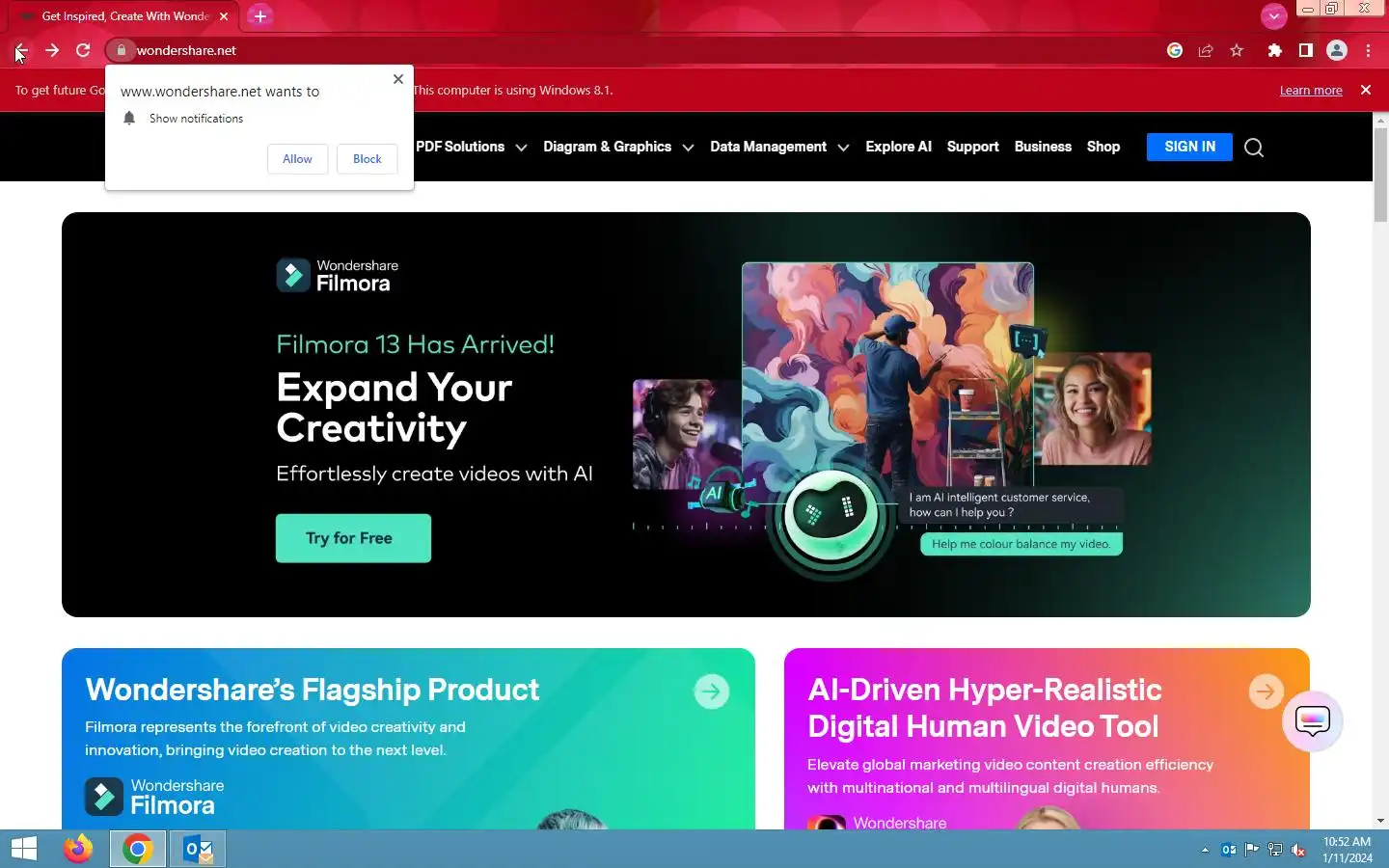This screenshot has width=1389, height=868.
Task: Click the hero banner painter image
Action: [x=887, y=376]
